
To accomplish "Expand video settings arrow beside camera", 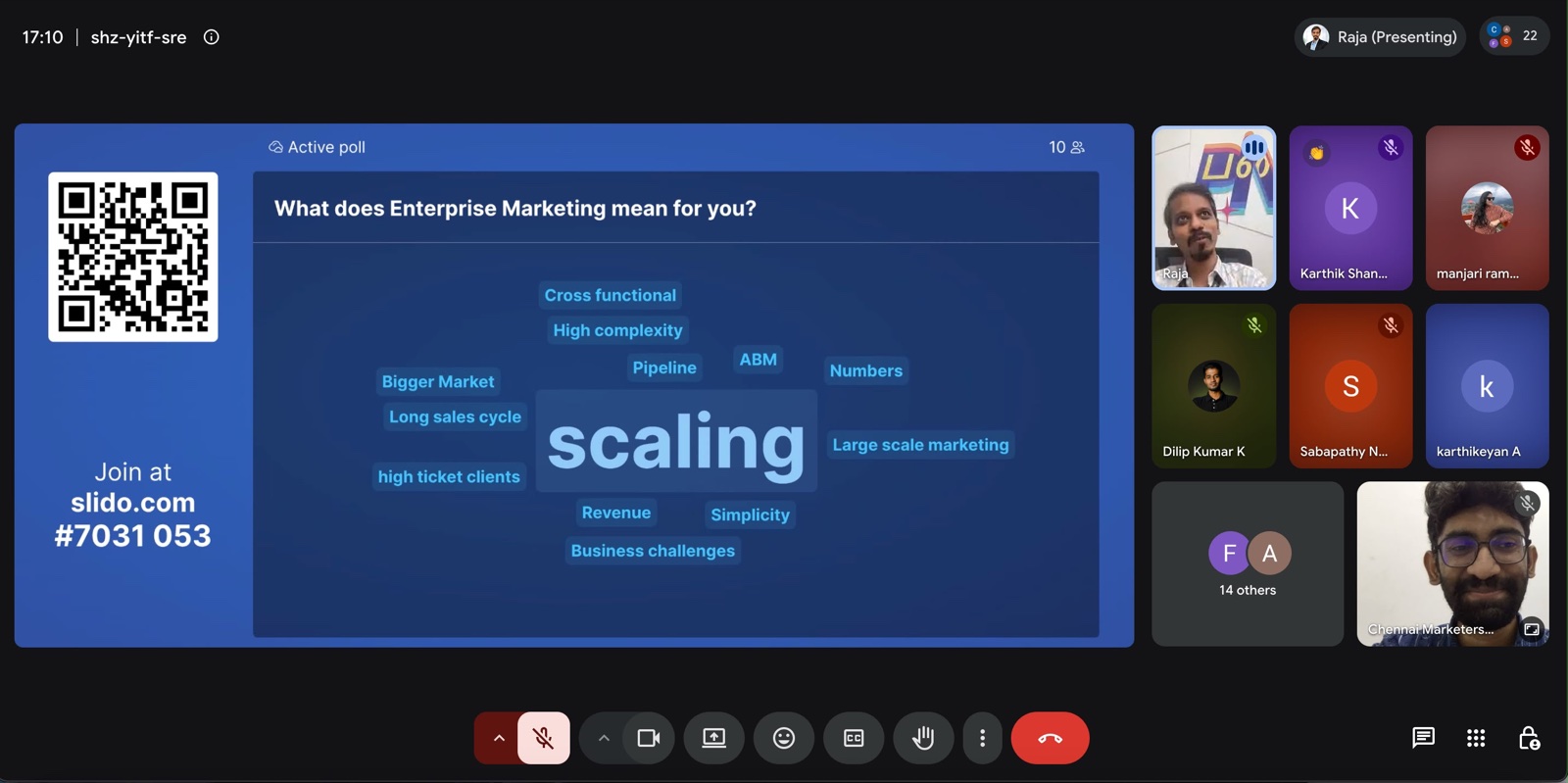I will coord(604,738).
